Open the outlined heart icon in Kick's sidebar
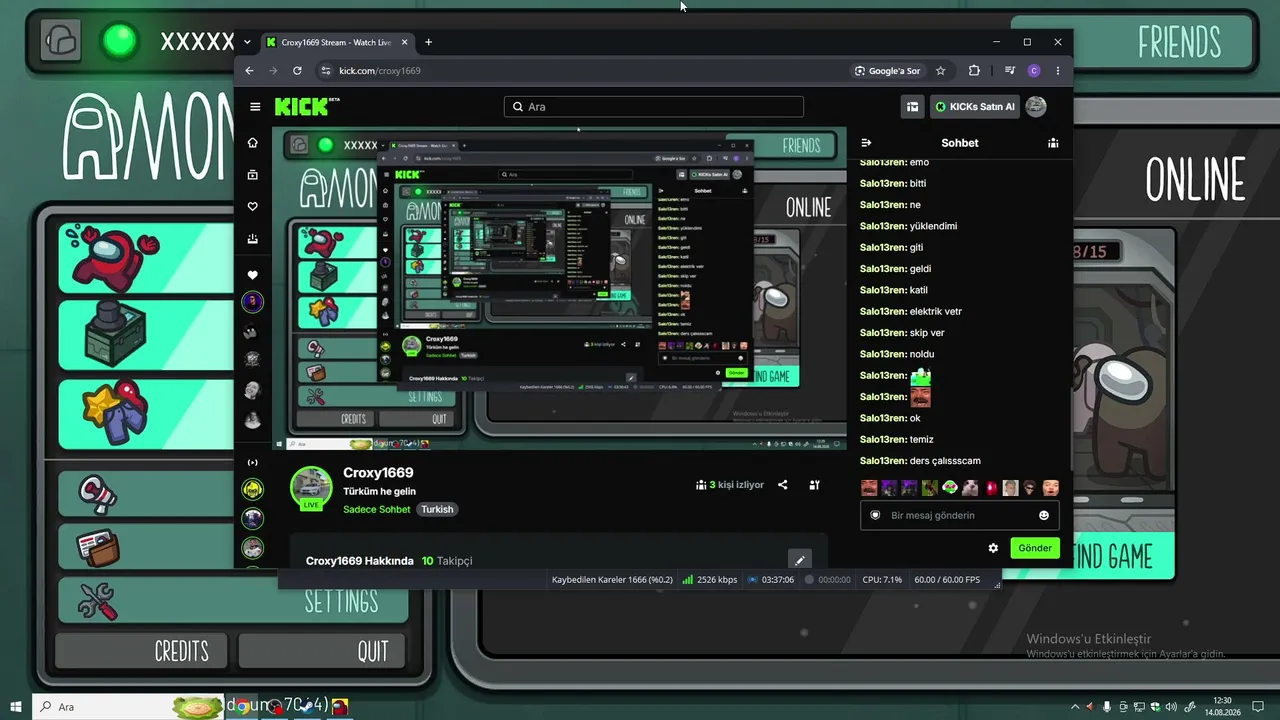Viewport: 1280px width, 720px height. (253, 207)
